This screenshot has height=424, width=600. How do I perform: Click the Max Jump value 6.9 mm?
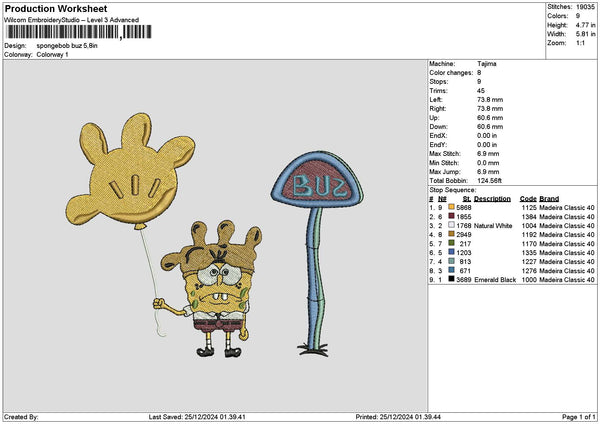tap(488, 171)
